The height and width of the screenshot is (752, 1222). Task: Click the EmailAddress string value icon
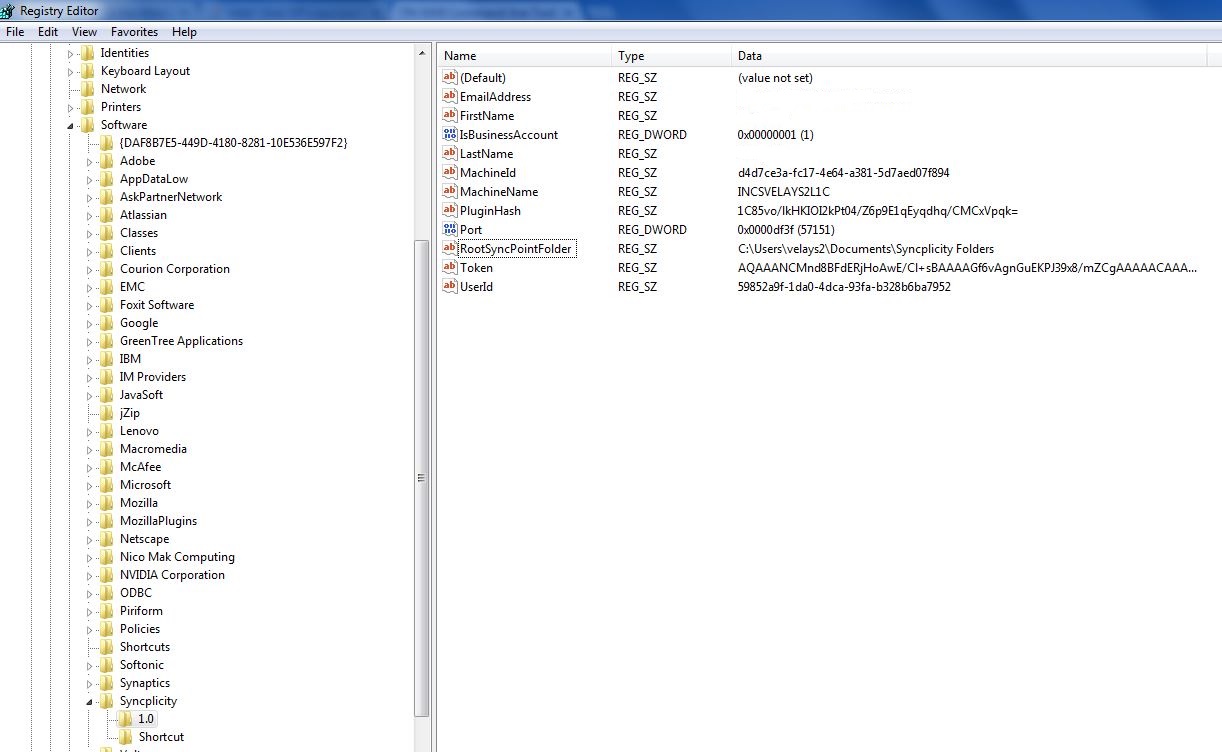(x=449, y=97)
